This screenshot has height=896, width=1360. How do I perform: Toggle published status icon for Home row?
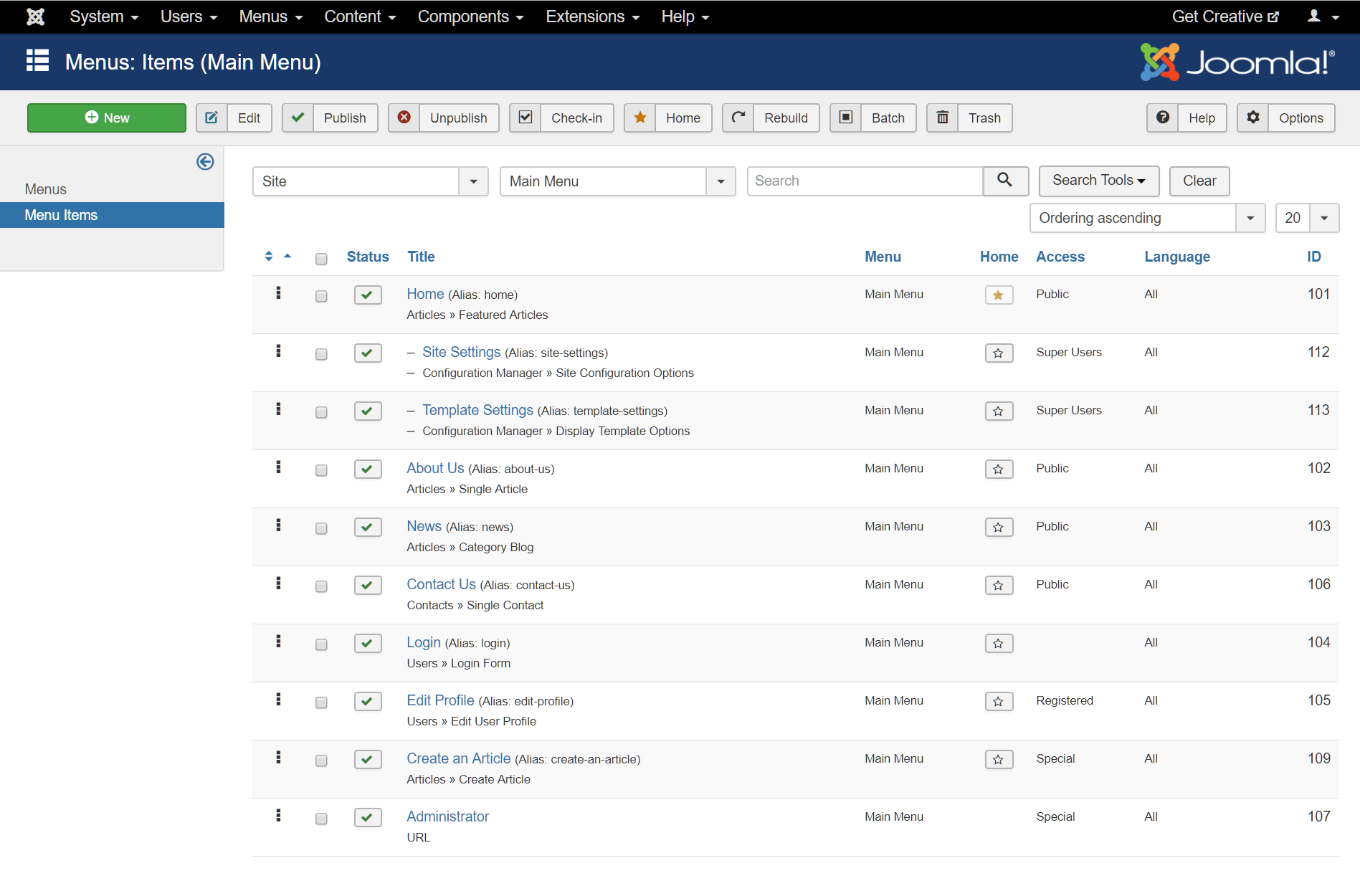[368, 295]
